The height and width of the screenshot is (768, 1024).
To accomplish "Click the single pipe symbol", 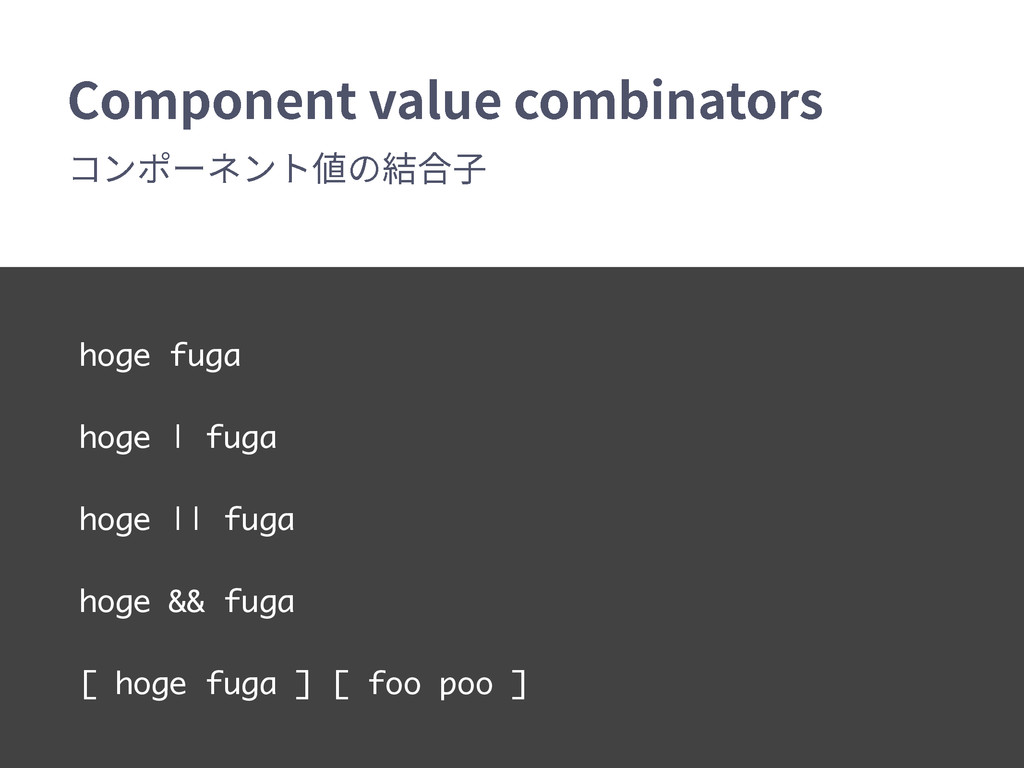I will (x=177, y=438).
